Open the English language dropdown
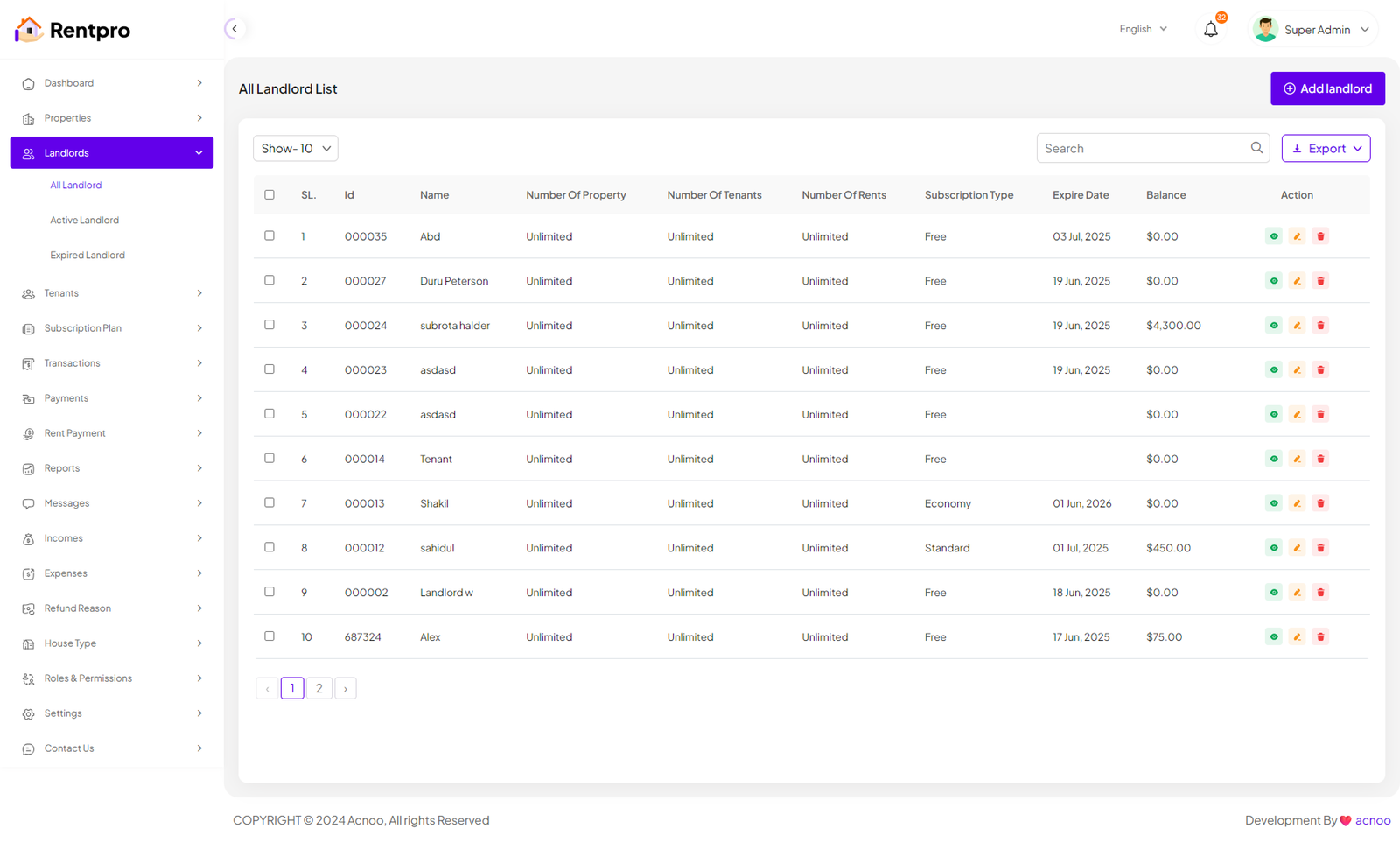 [x=1143, y=29]
